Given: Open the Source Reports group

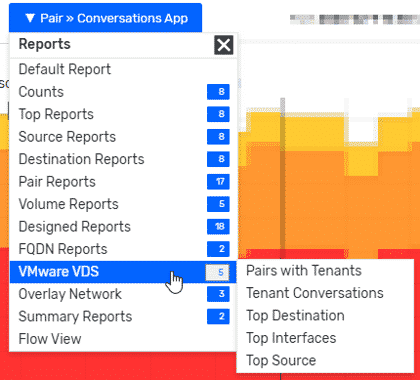Looking at the screenshot, I should point(123,137).
